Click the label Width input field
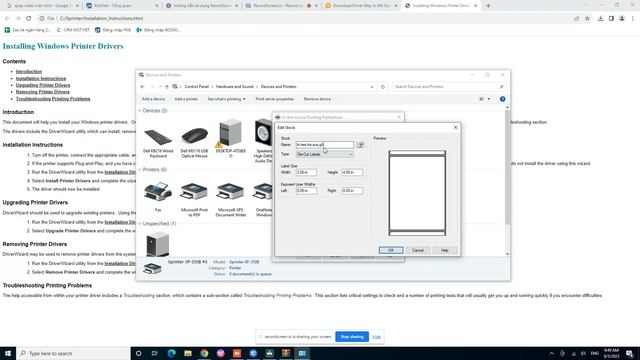Screen dimensions: 640x360 point(306,172)
